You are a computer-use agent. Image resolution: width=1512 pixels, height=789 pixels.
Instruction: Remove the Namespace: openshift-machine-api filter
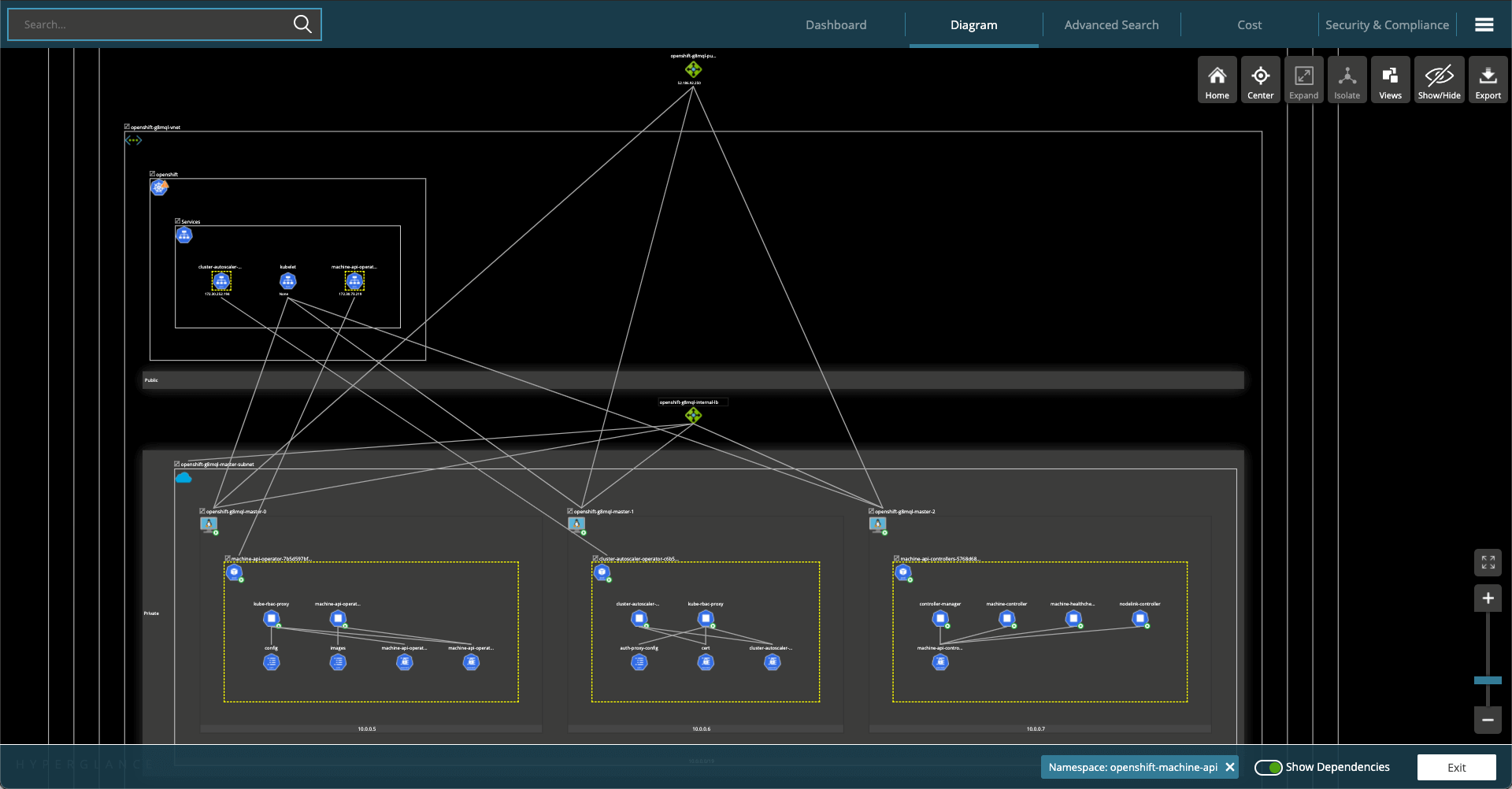click(x=1230, y=767)
